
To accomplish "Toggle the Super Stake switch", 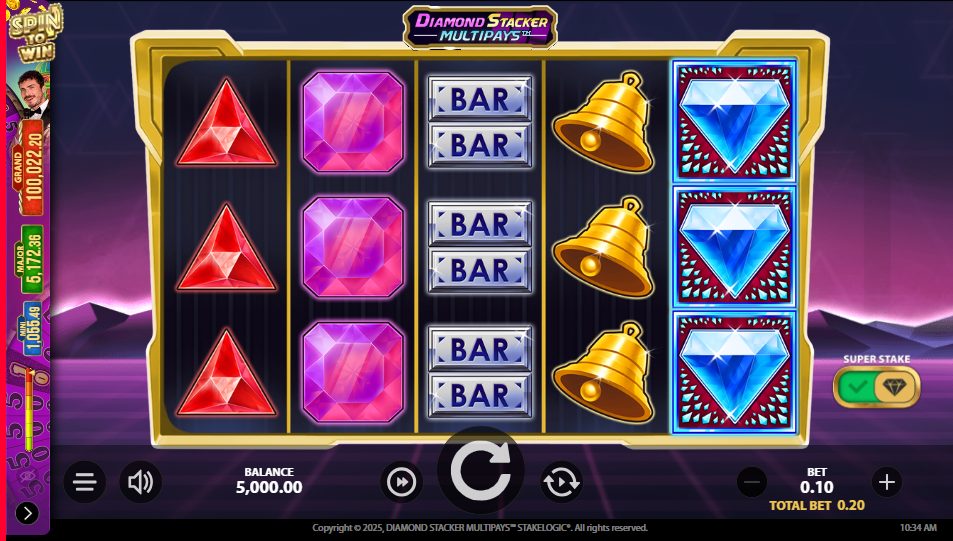I will pos(876,387).
